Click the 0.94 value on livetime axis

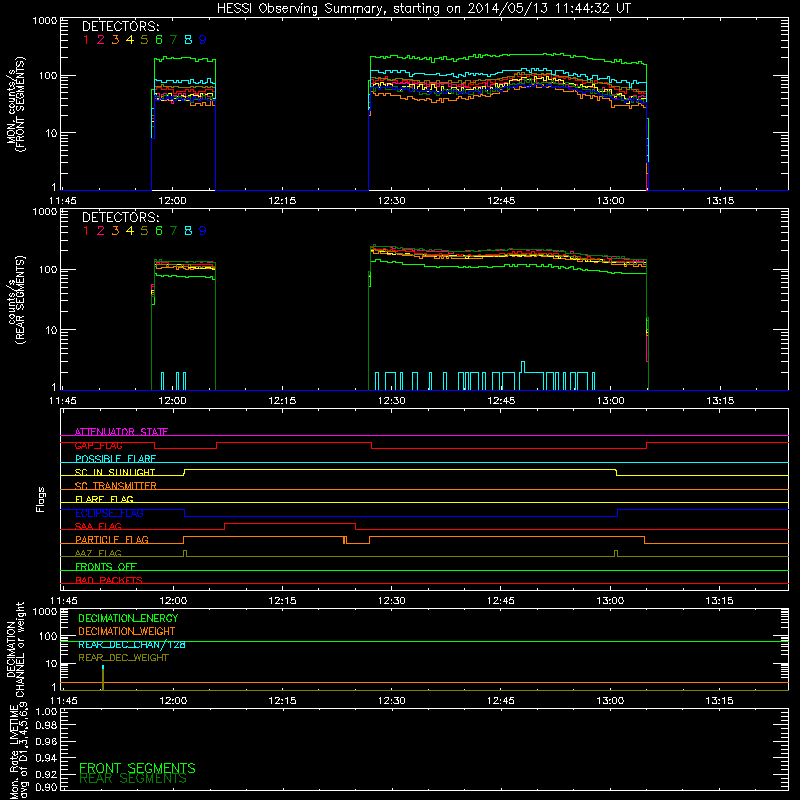47,758
